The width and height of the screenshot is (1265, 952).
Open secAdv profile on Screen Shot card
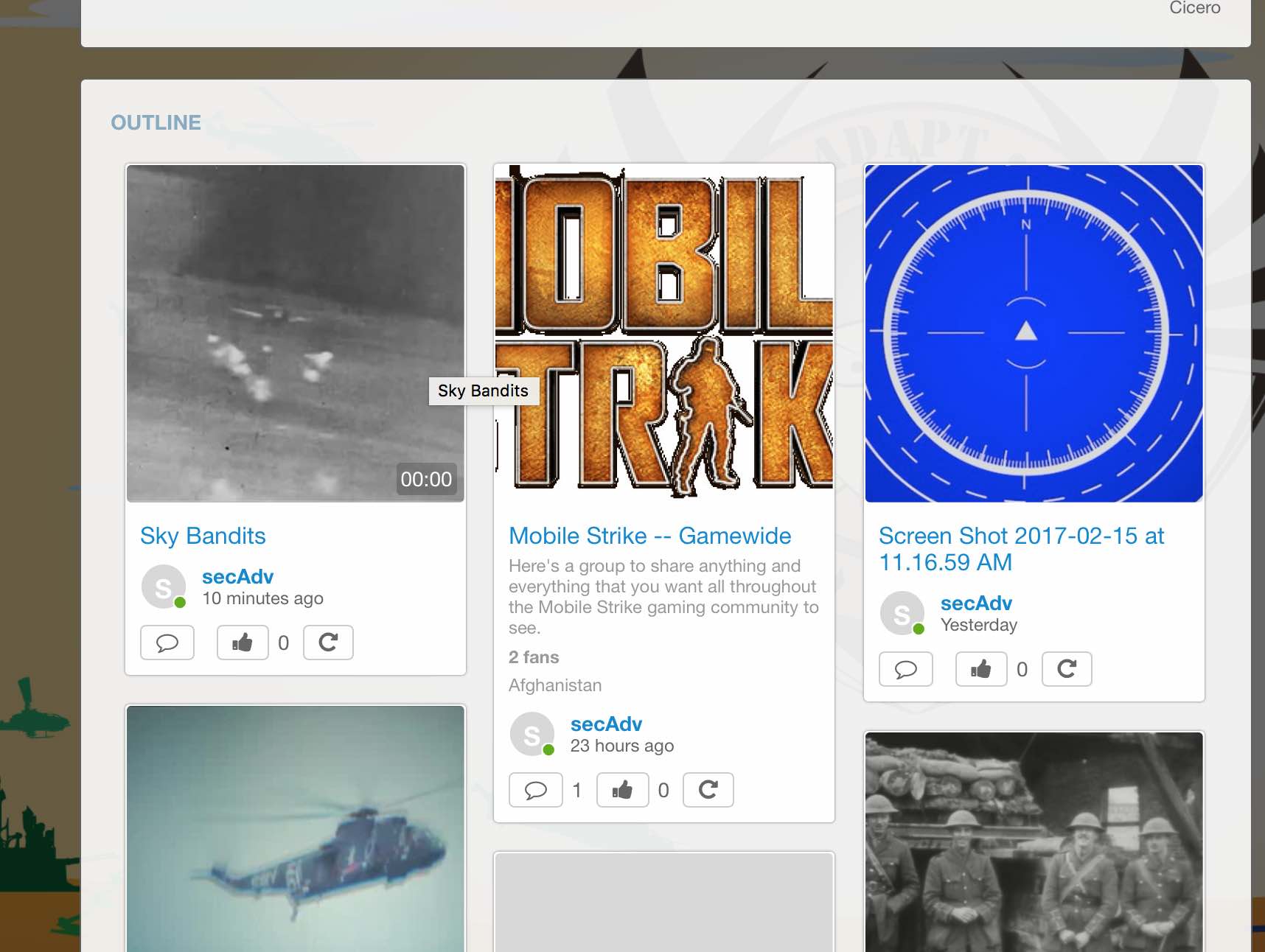(976, 603)
